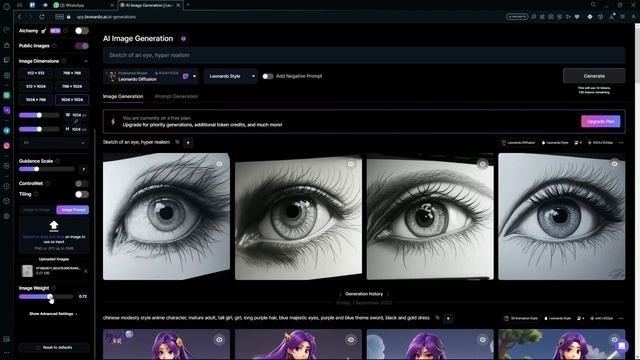Click the image width slider
This screenshot has height=360, width=640.
(x=39, y=116)
